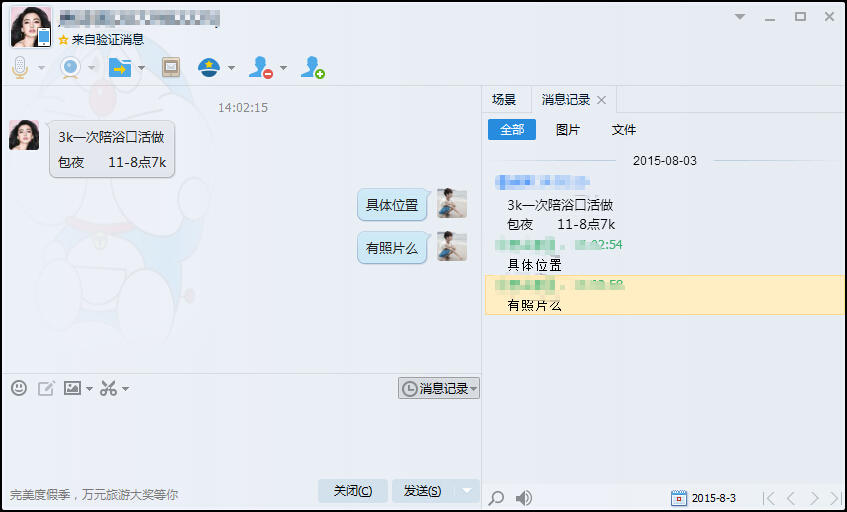Select the 全部 filter tab
The height and width of the screenshot is (512, 847).
512,130
